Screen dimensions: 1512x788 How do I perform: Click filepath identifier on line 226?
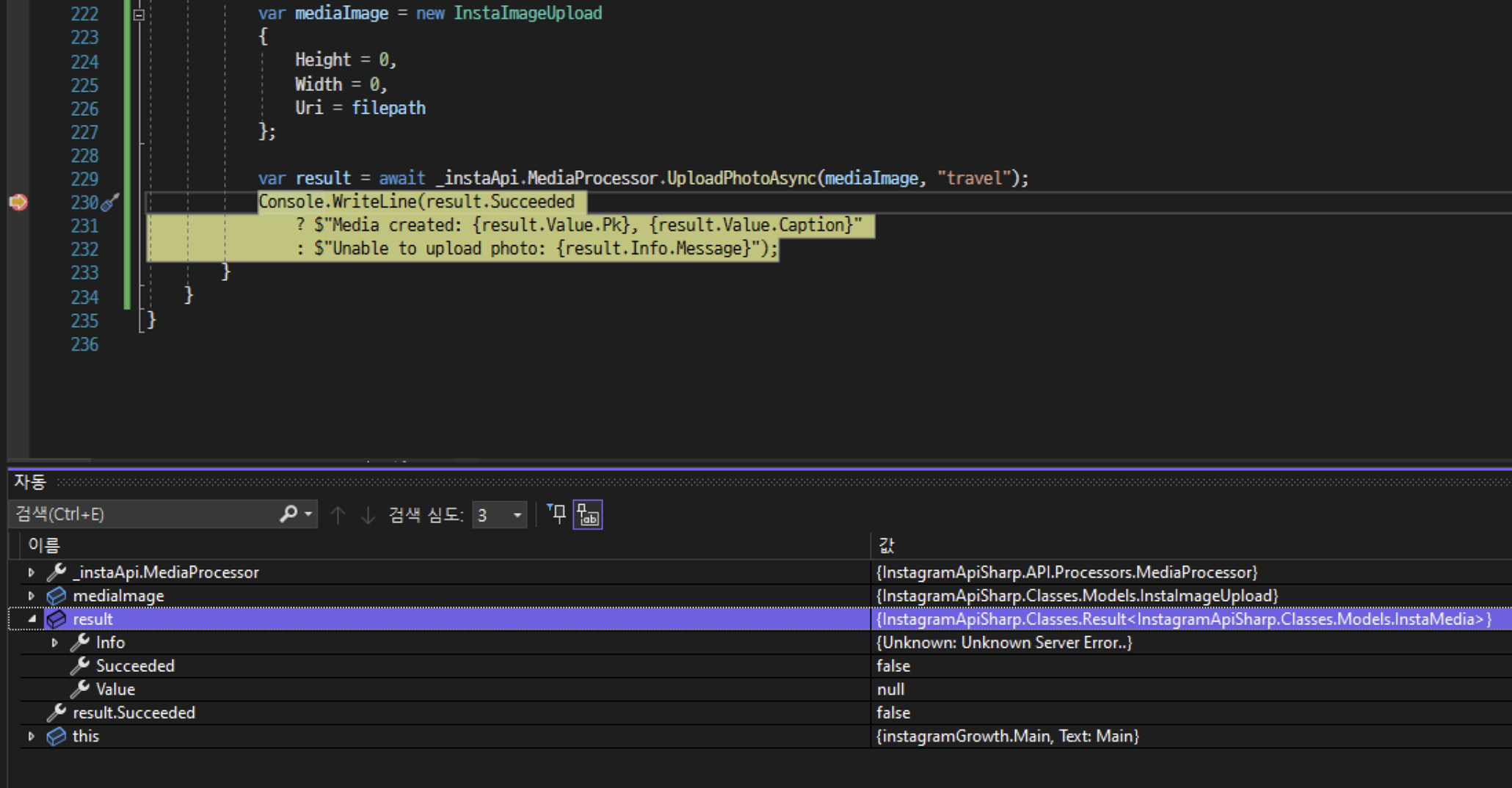tap(388, 108)
